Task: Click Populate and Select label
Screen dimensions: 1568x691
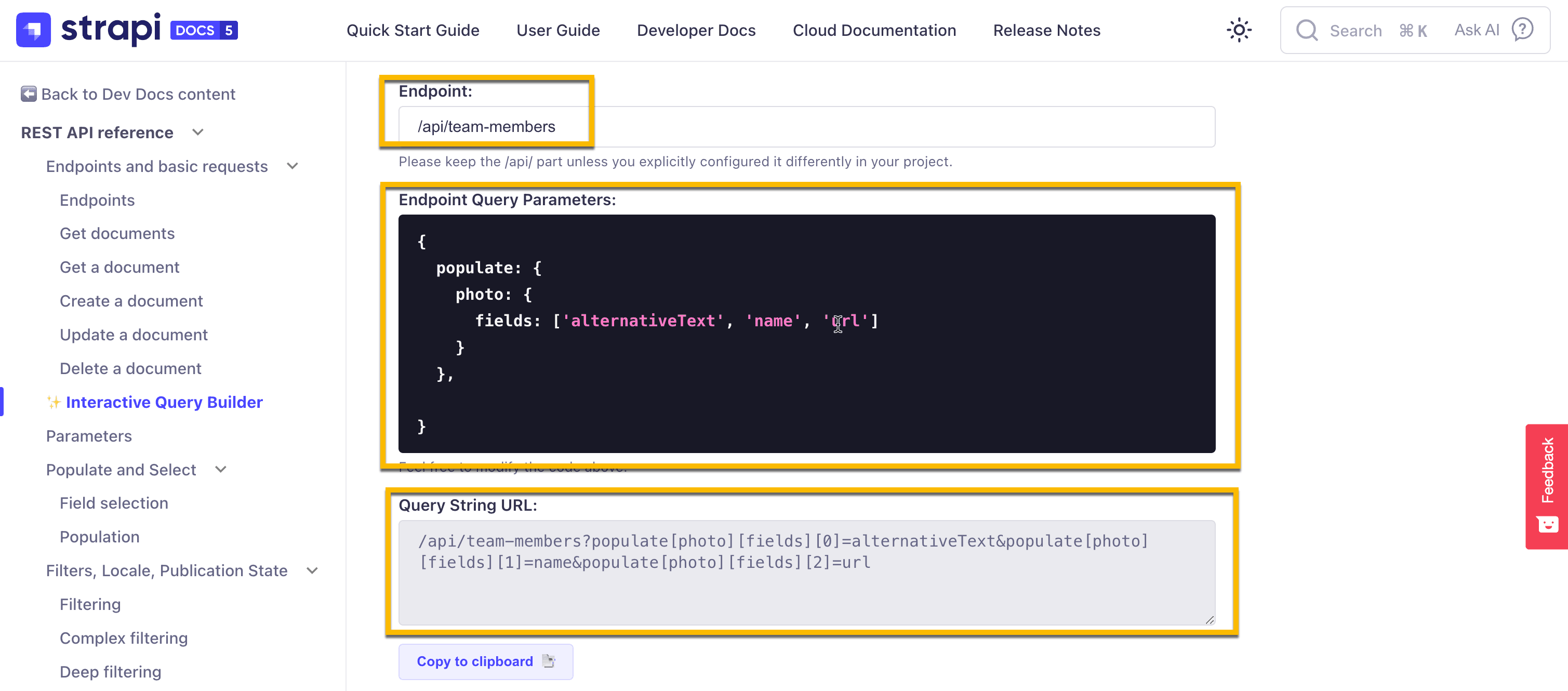Action: click(121, 469)
